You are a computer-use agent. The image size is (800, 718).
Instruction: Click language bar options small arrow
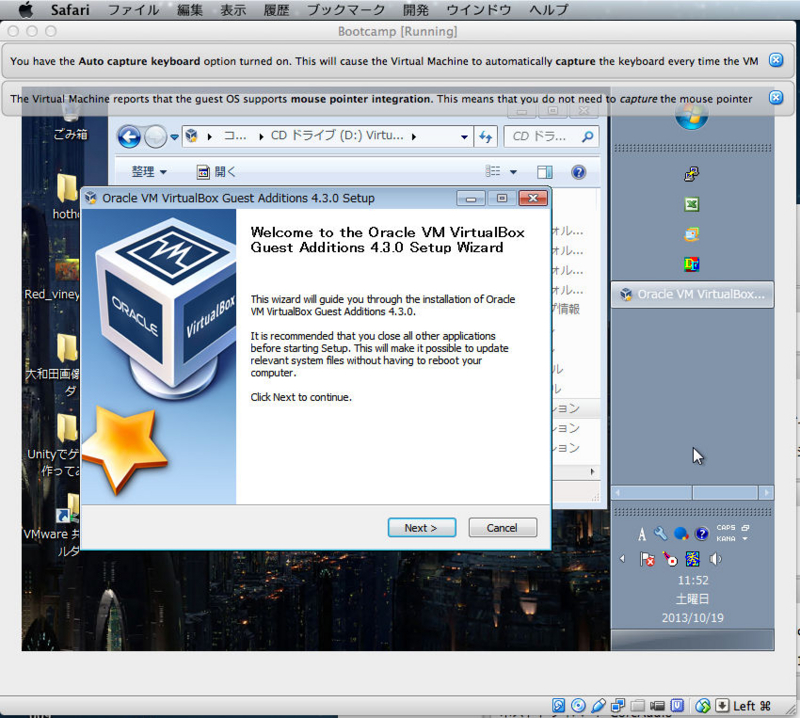745,539
